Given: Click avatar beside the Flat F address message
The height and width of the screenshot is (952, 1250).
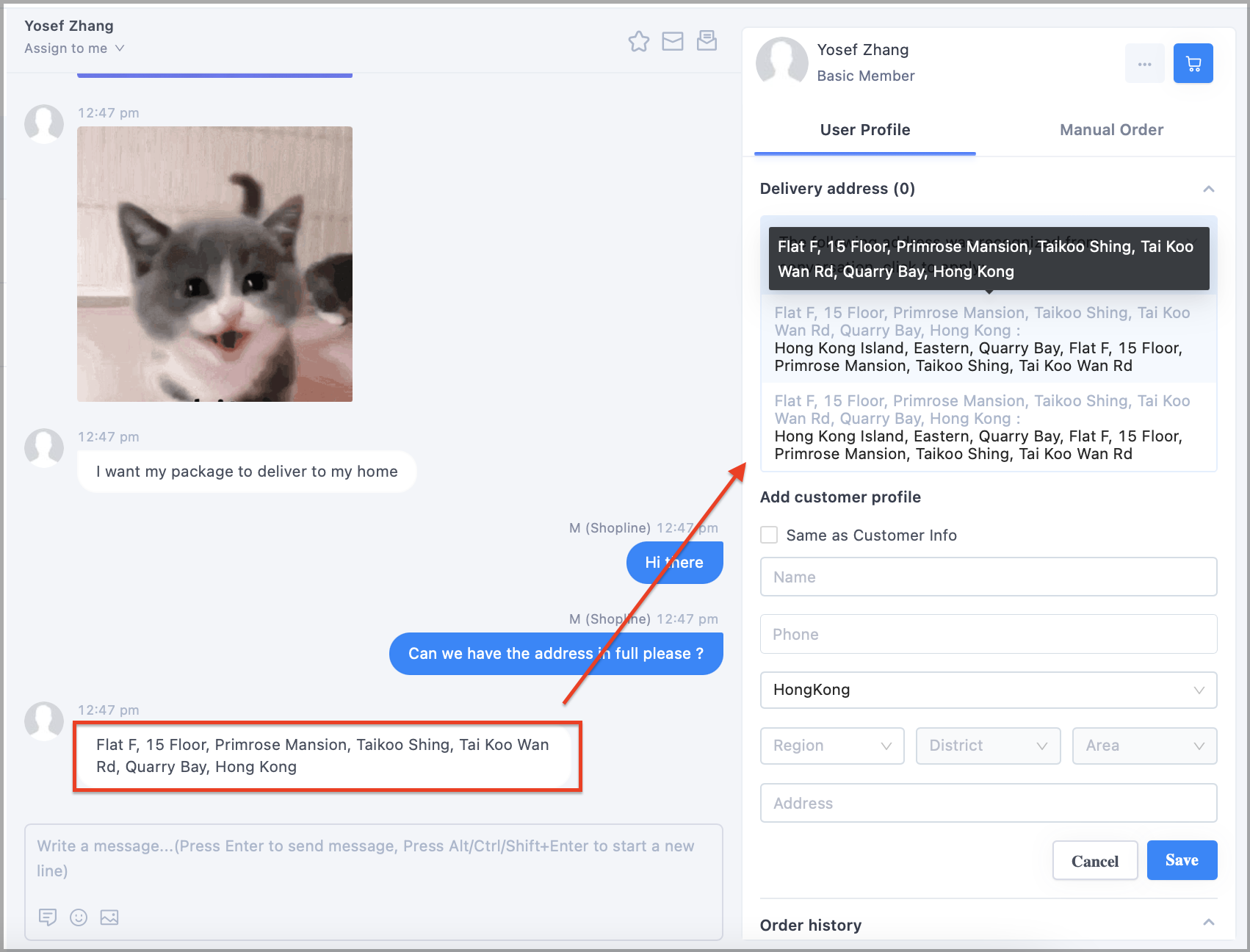Looking at the screenshot, I should tap(44, 720).
